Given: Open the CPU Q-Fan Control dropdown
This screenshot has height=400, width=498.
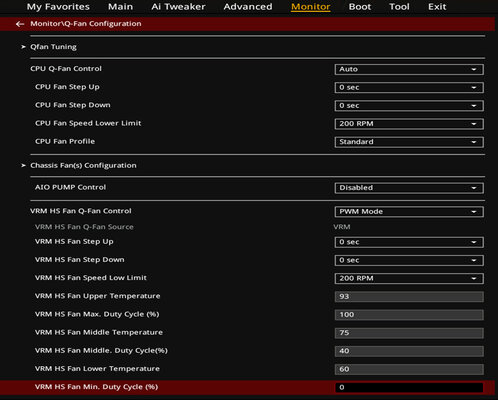Looking at the screenshot, I should [x=409, y=69].
